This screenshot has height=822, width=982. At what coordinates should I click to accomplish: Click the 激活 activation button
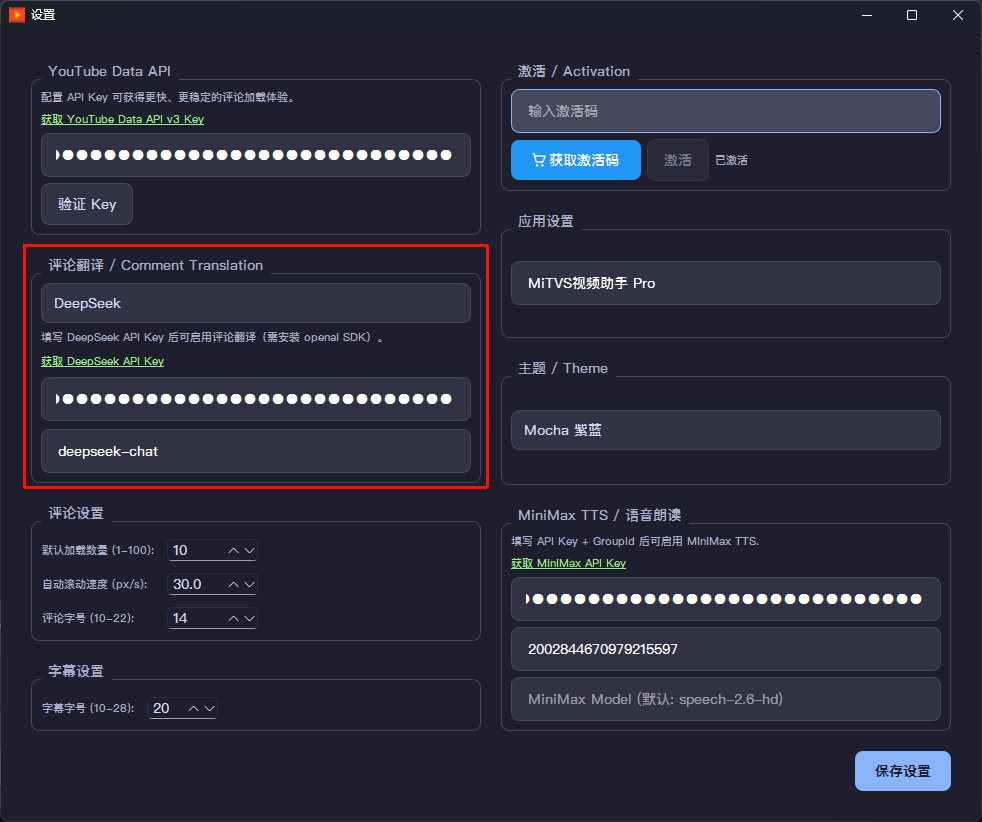point(677,160)
